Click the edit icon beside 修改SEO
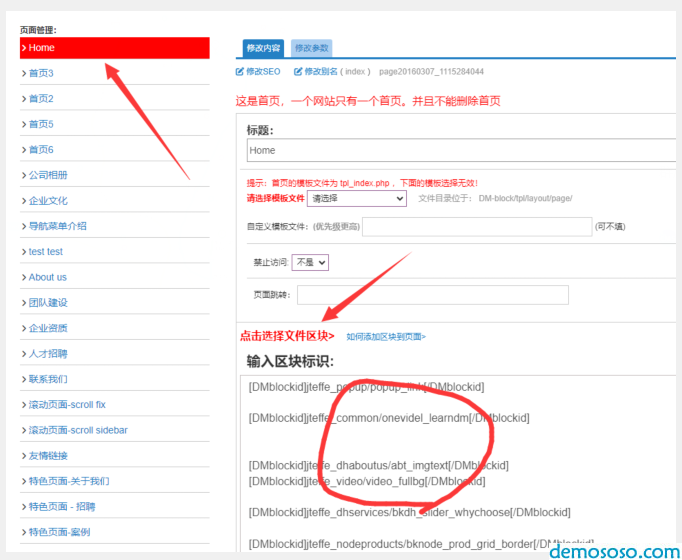The height and width of the screenshot is (560, 682). pyautogui.click(x=239, y=72)
